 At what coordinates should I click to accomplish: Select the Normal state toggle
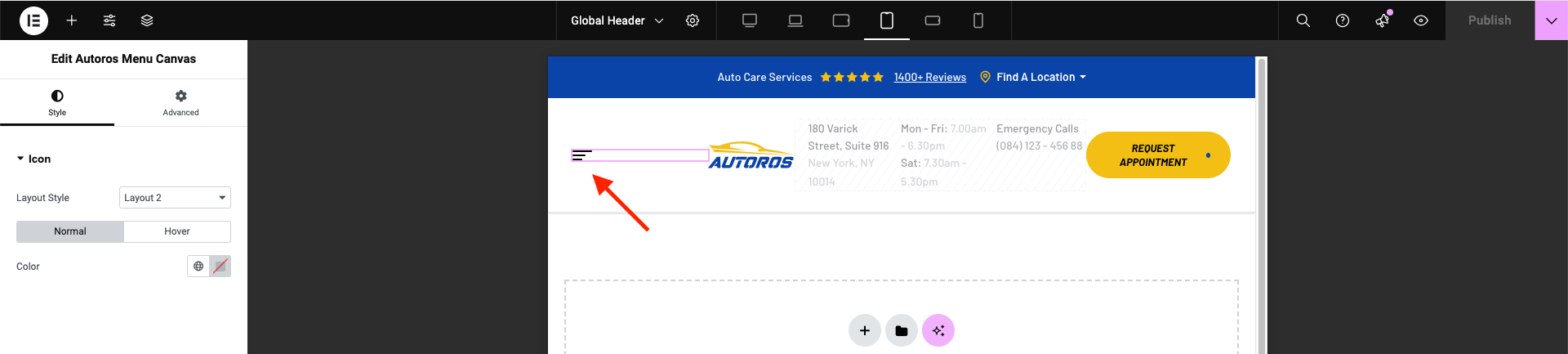pyautogui.click(x=70, y=231)
